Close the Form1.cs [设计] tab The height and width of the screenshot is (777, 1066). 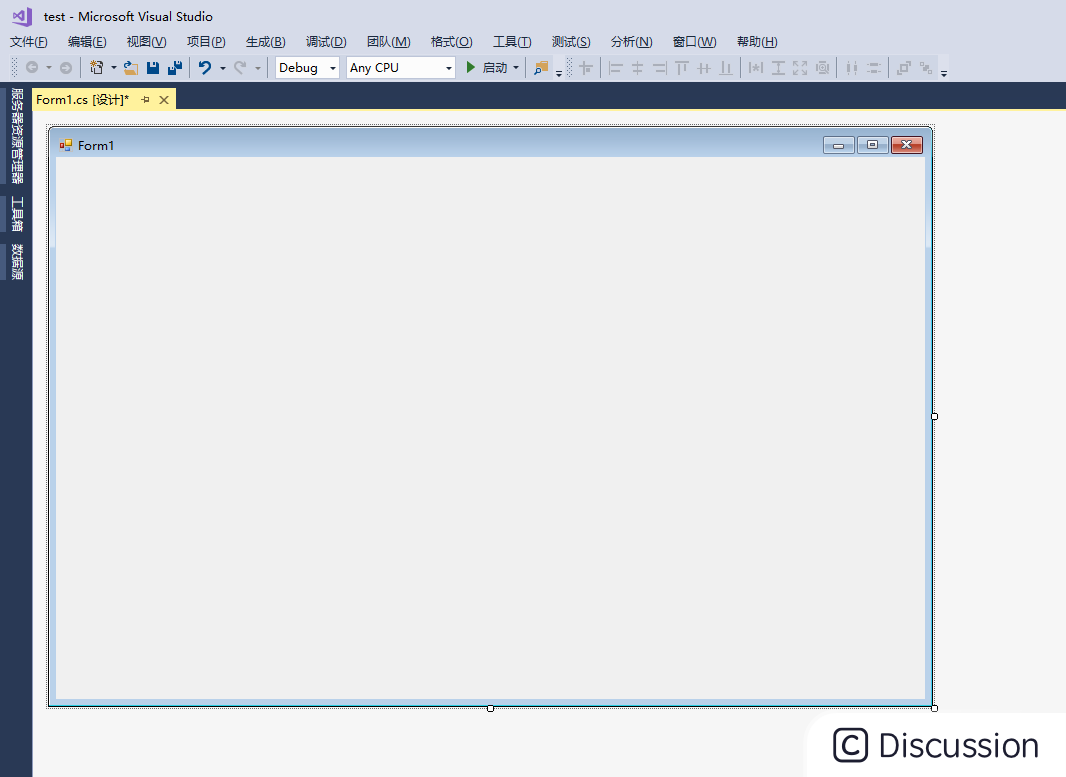click(x=164, y=100)
